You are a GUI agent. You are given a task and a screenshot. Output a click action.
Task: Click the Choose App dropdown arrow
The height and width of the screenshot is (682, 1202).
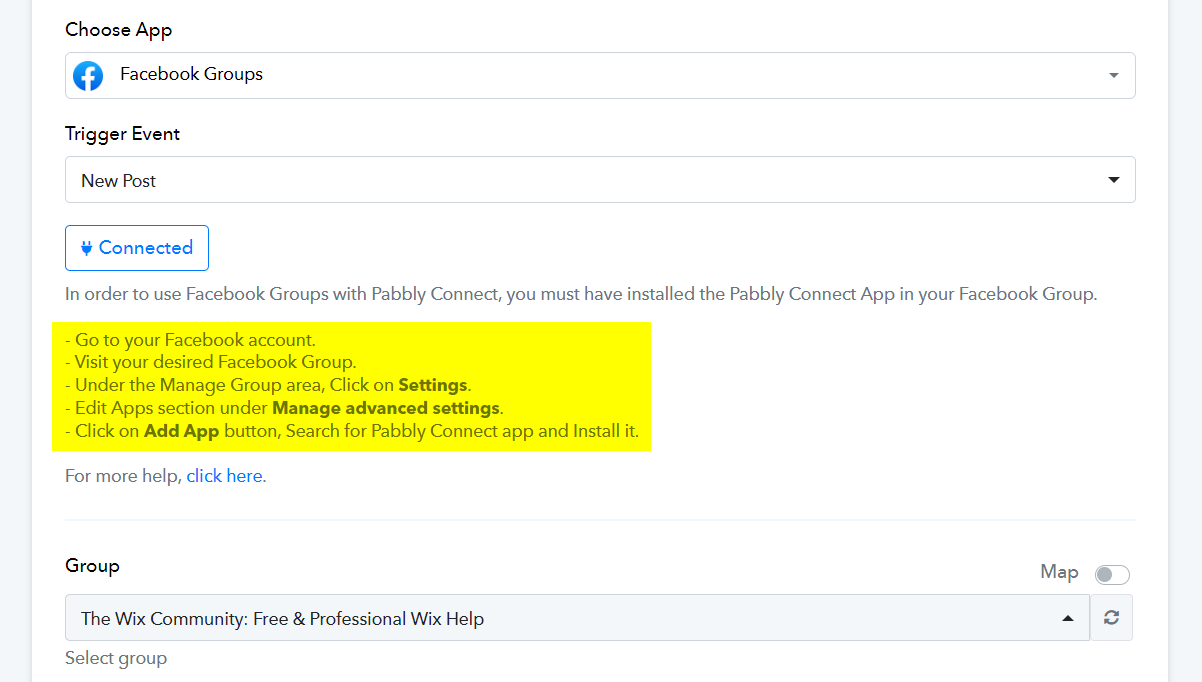coord(1114,76)
